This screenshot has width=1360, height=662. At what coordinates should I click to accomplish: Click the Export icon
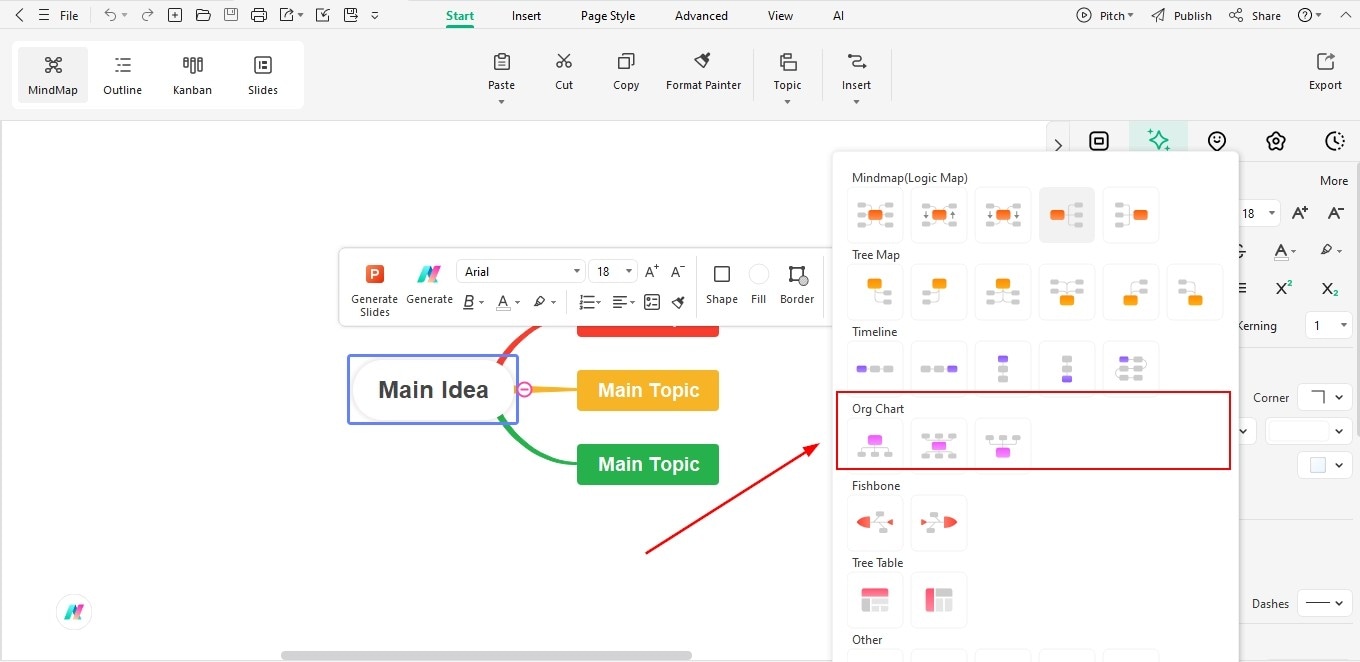tap(1324, 70)
